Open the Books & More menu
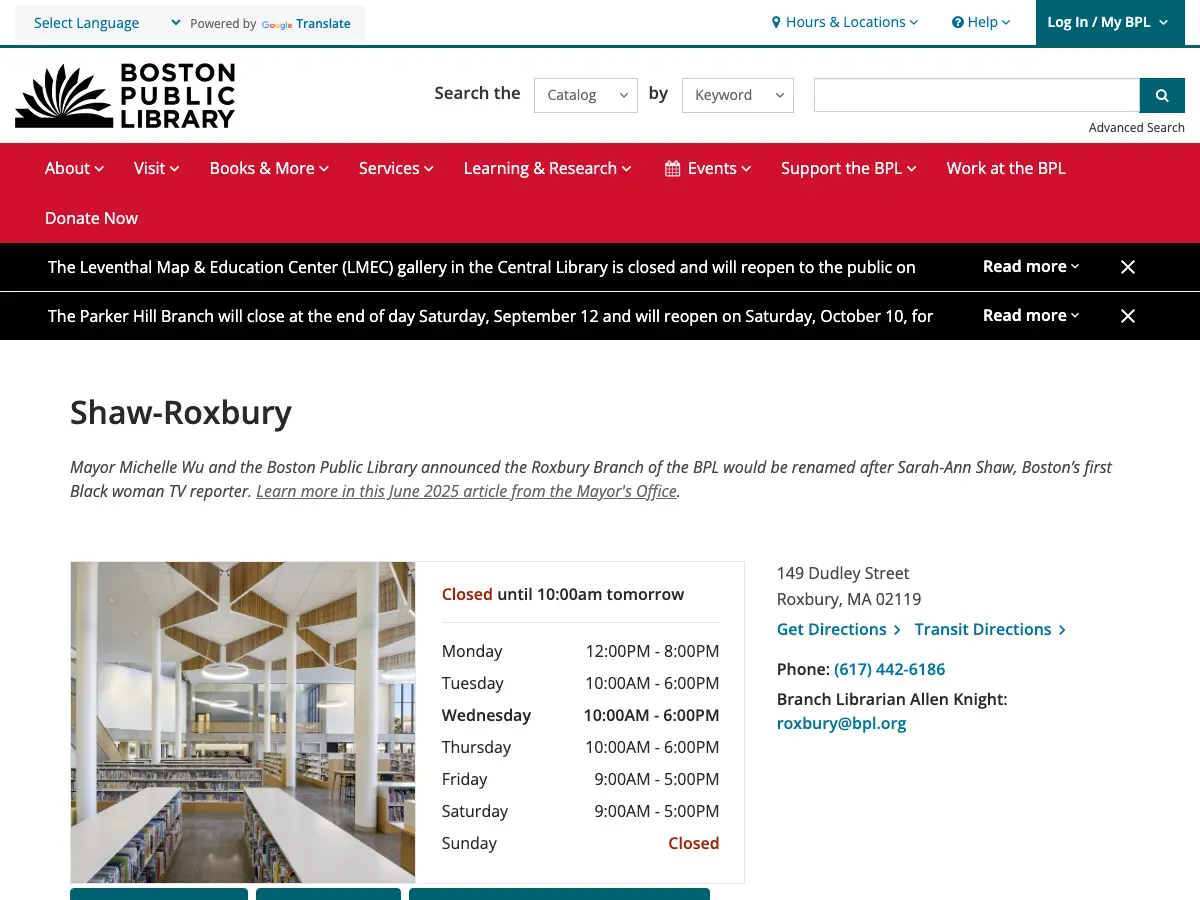Screen dimensions: 1200x900 click(x=269, y=168)
